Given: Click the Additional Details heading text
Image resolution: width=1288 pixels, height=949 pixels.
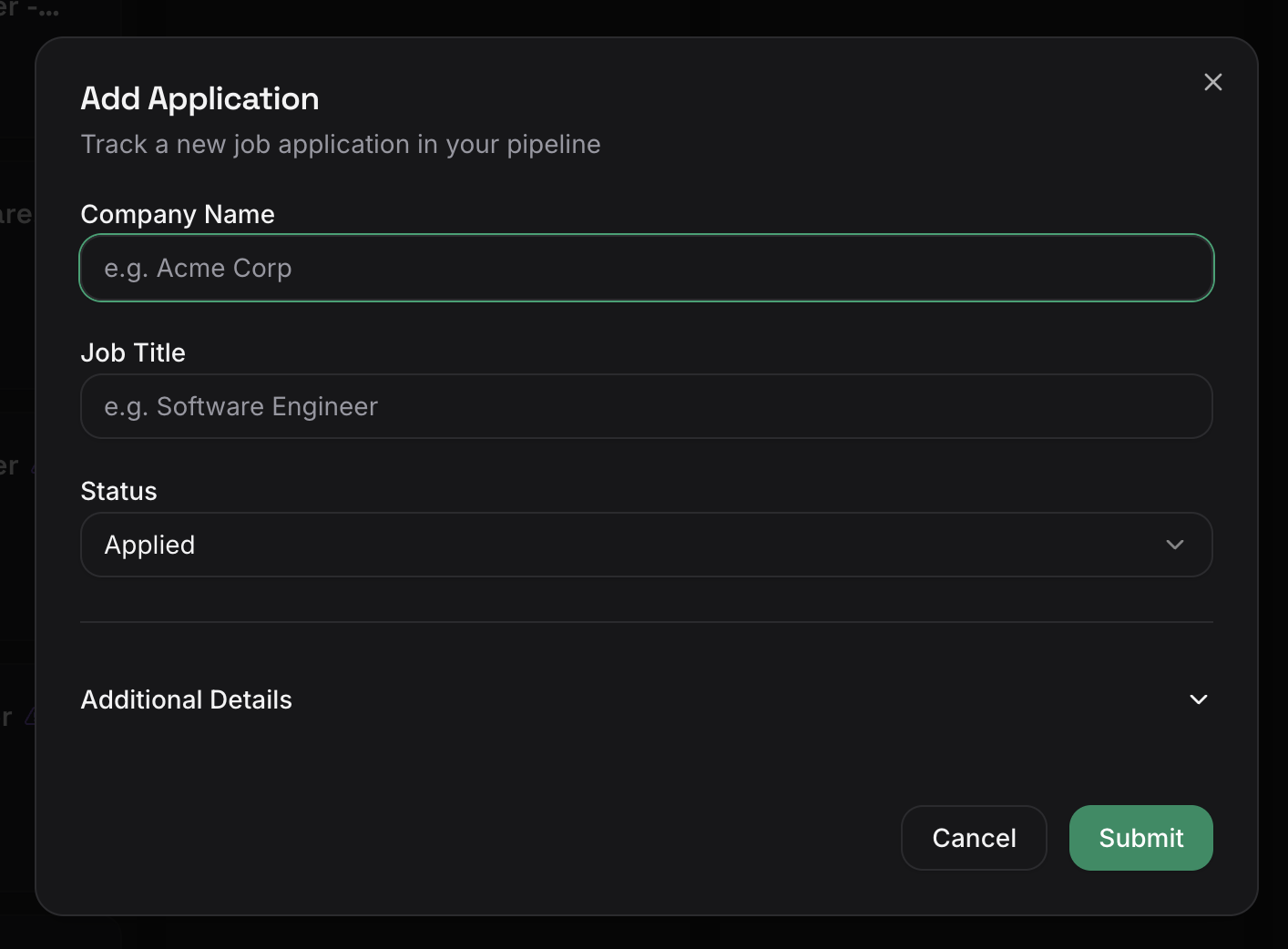Looking at the screenshot, I should pyautogui.click(x=186, y=699).
